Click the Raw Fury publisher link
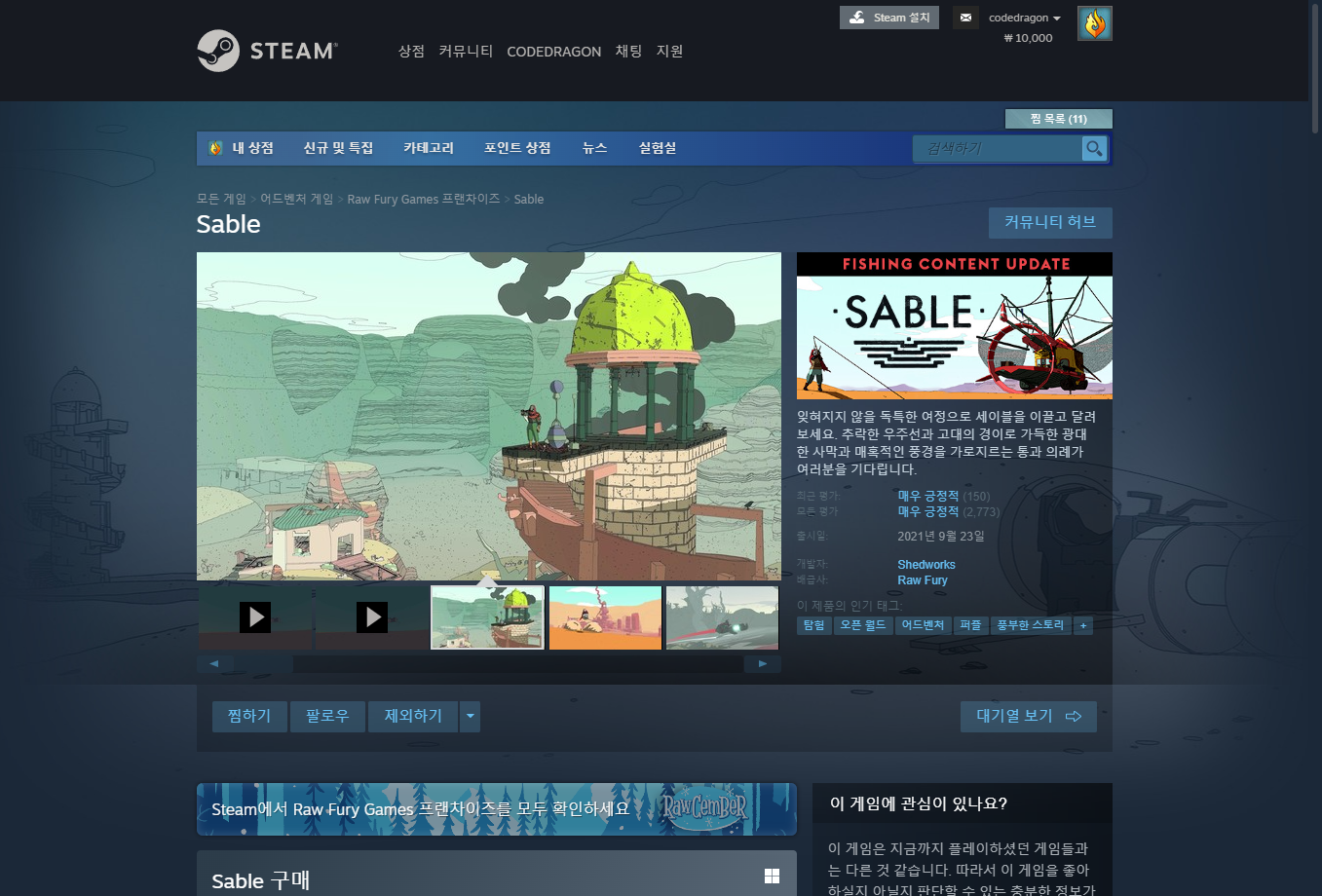 click(x=923, y=580)
